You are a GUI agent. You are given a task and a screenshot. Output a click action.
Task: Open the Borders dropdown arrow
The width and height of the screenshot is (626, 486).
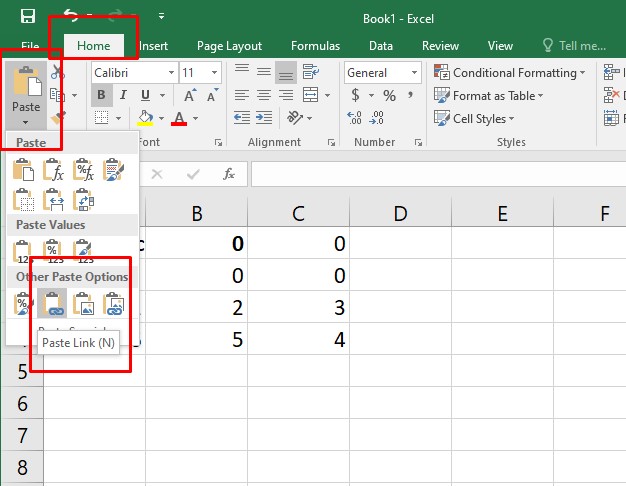click(x=119, y=118)
